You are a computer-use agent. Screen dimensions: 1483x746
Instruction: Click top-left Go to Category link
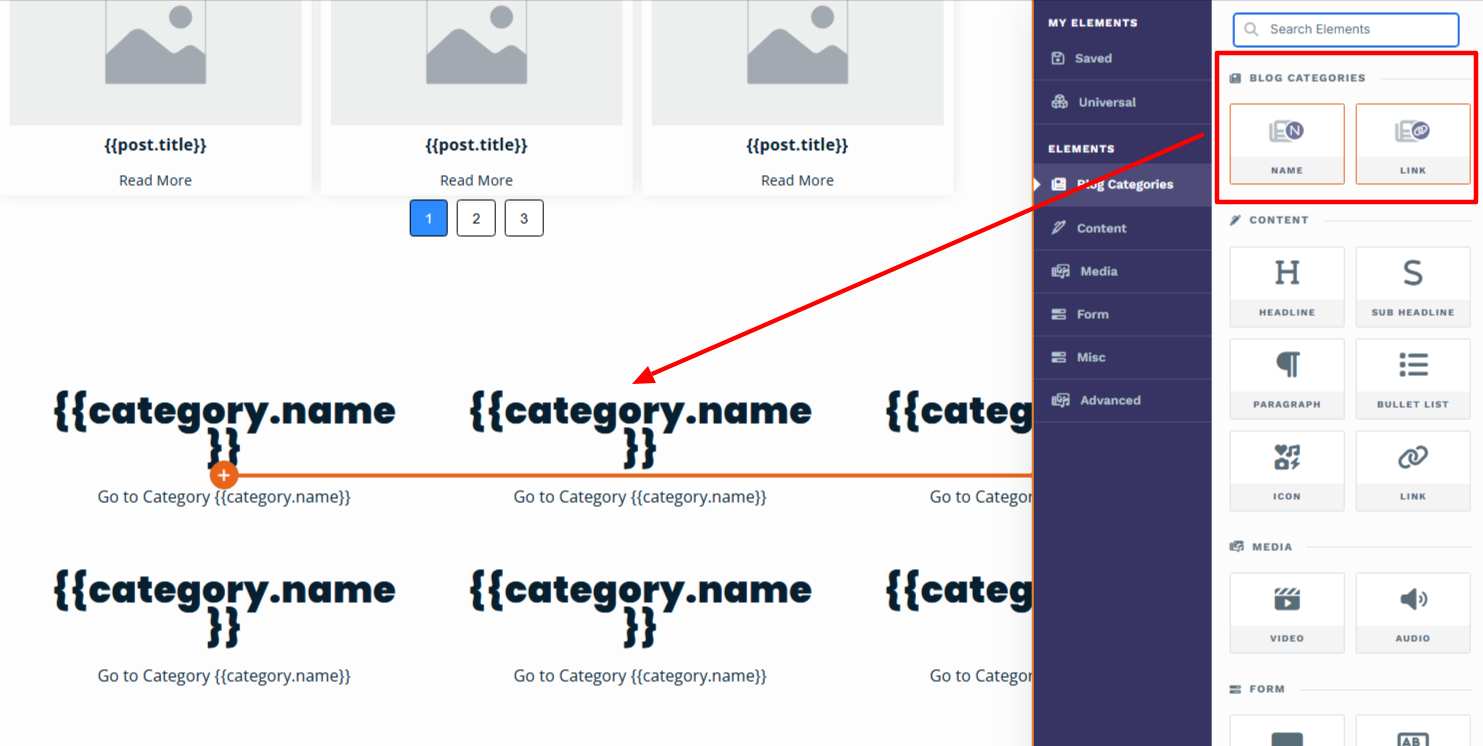224,497
